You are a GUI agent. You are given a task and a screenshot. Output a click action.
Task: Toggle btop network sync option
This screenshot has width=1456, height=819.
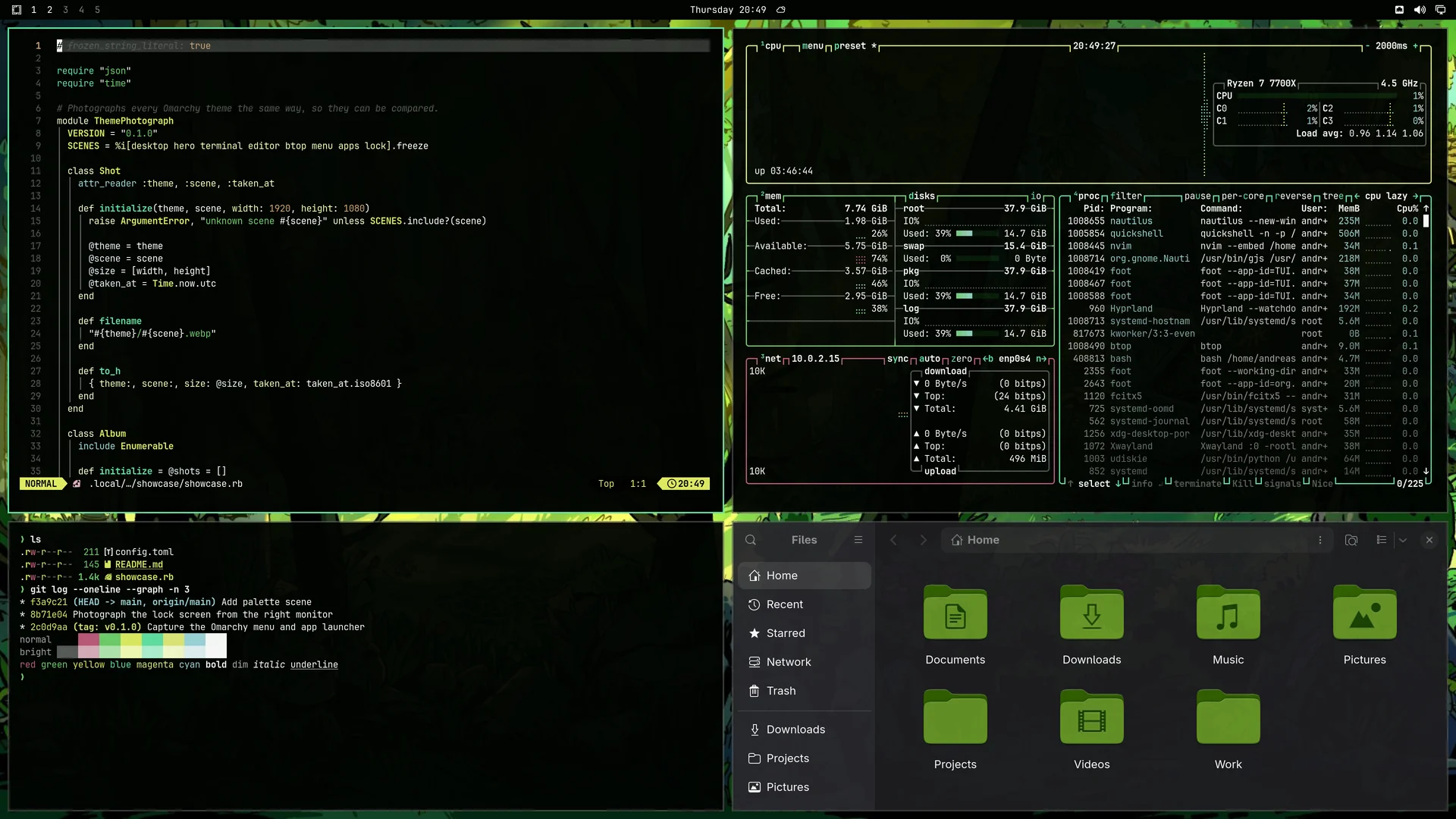tap(897, 359)
